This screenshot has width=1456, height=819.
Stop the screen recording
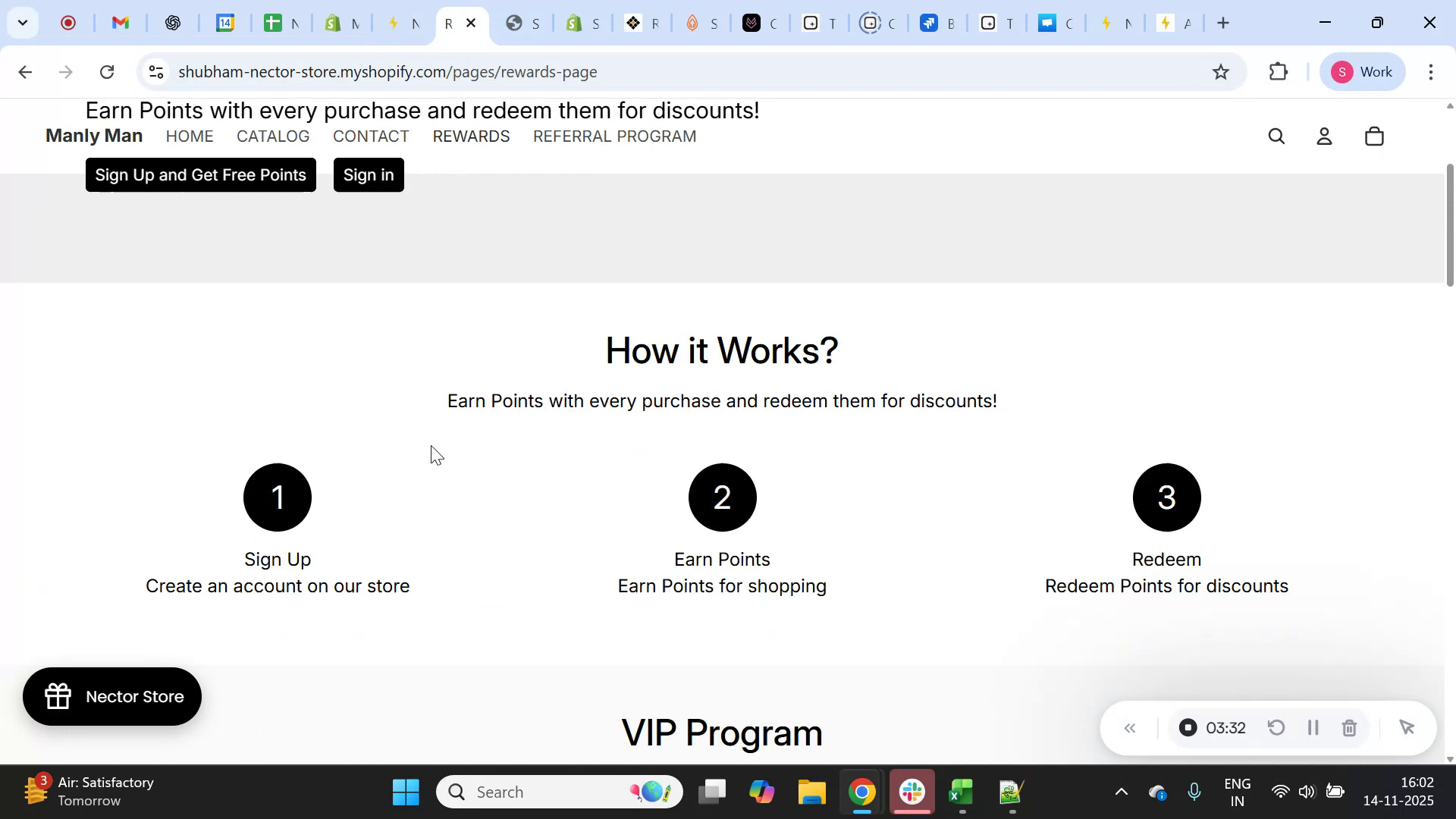tap(1187, 727)
